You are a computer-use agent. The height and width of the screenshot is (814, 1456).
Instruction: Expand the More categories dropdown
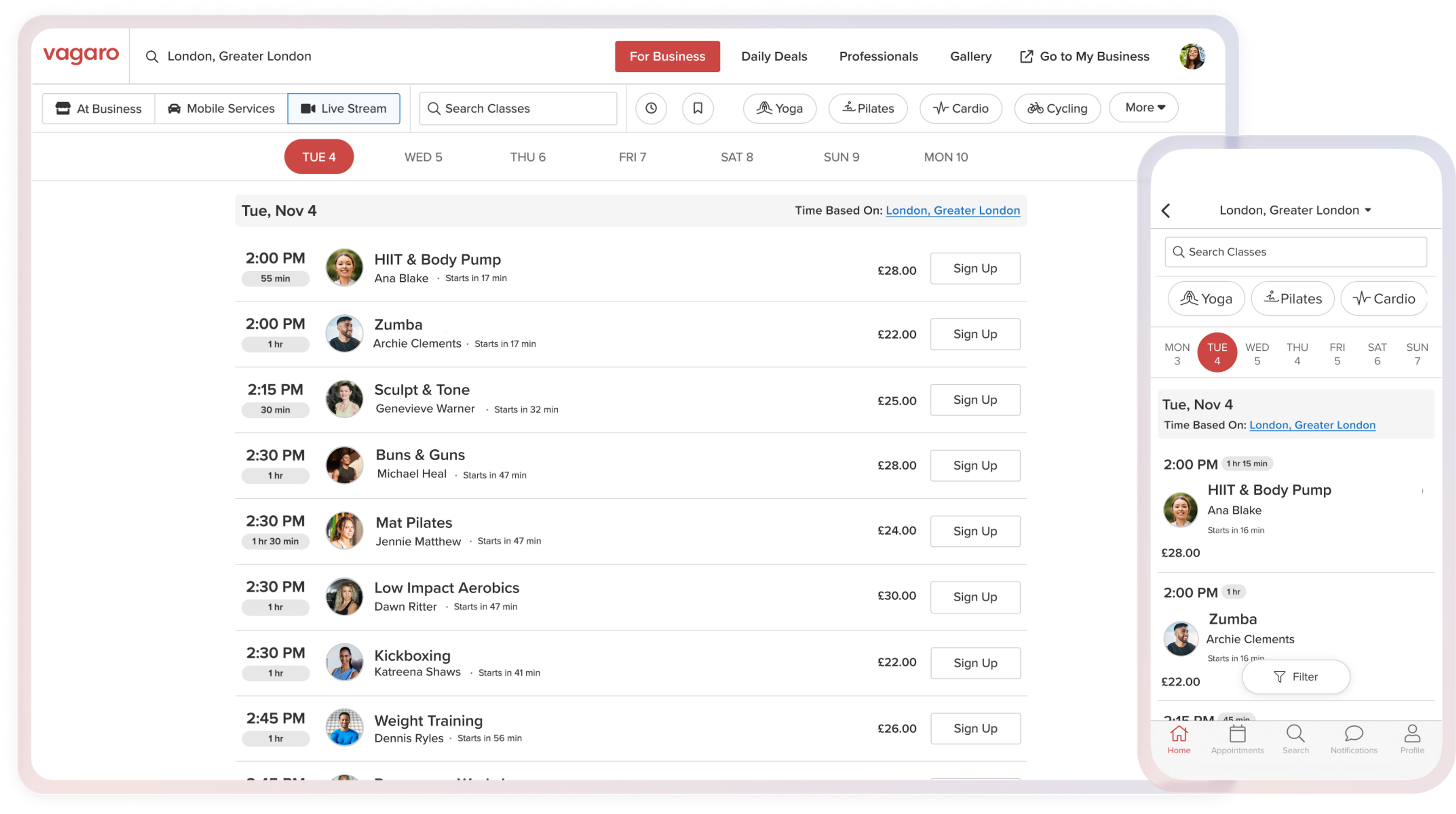pyautogui.click(x=1144, y=107)
